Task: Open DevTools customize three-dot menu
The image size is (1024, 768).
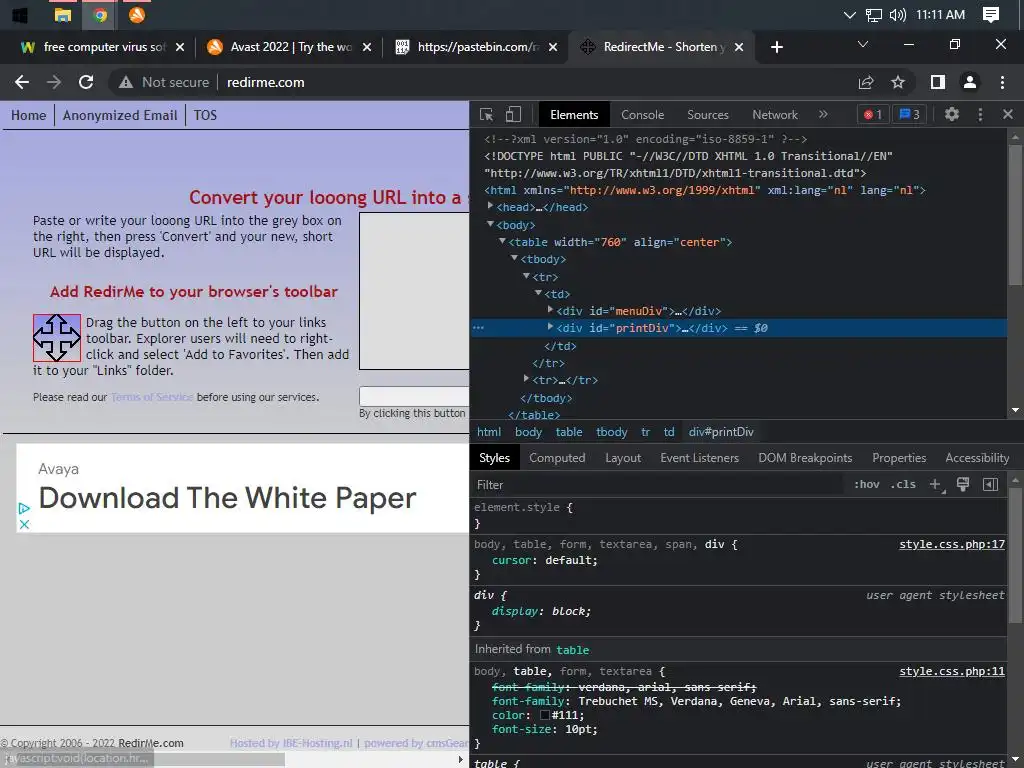Action: click(980, 114)
